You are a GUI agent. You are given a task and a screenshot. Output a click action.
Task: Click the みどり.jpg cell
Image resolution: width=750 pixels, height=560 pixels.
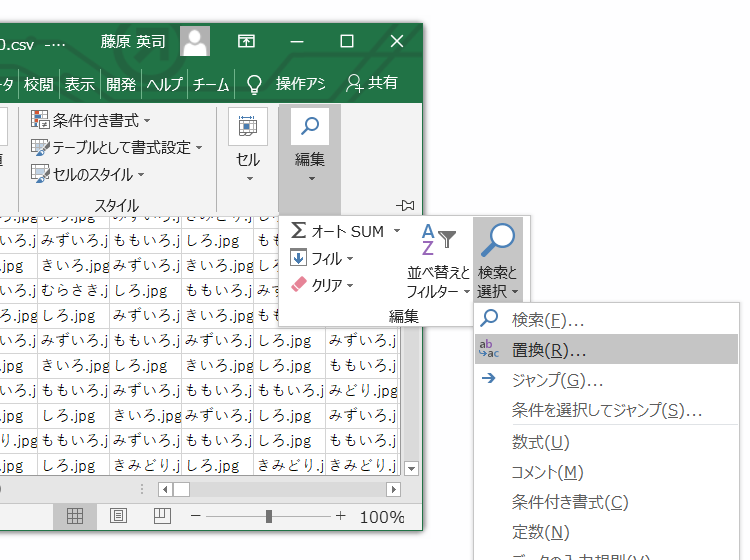coord(363,391)
